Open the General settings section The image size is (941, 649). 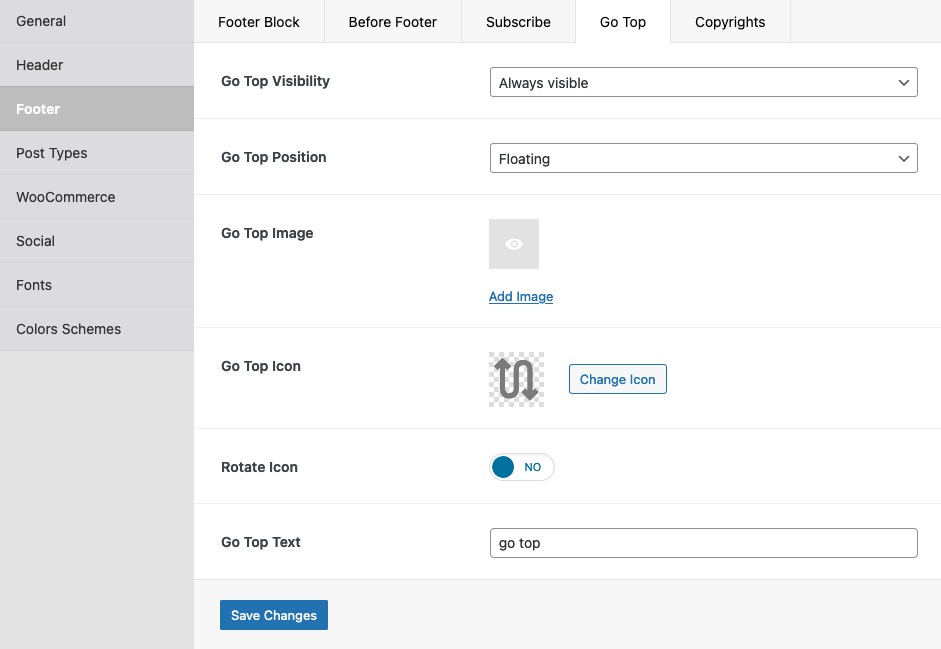tap(97, 21)
